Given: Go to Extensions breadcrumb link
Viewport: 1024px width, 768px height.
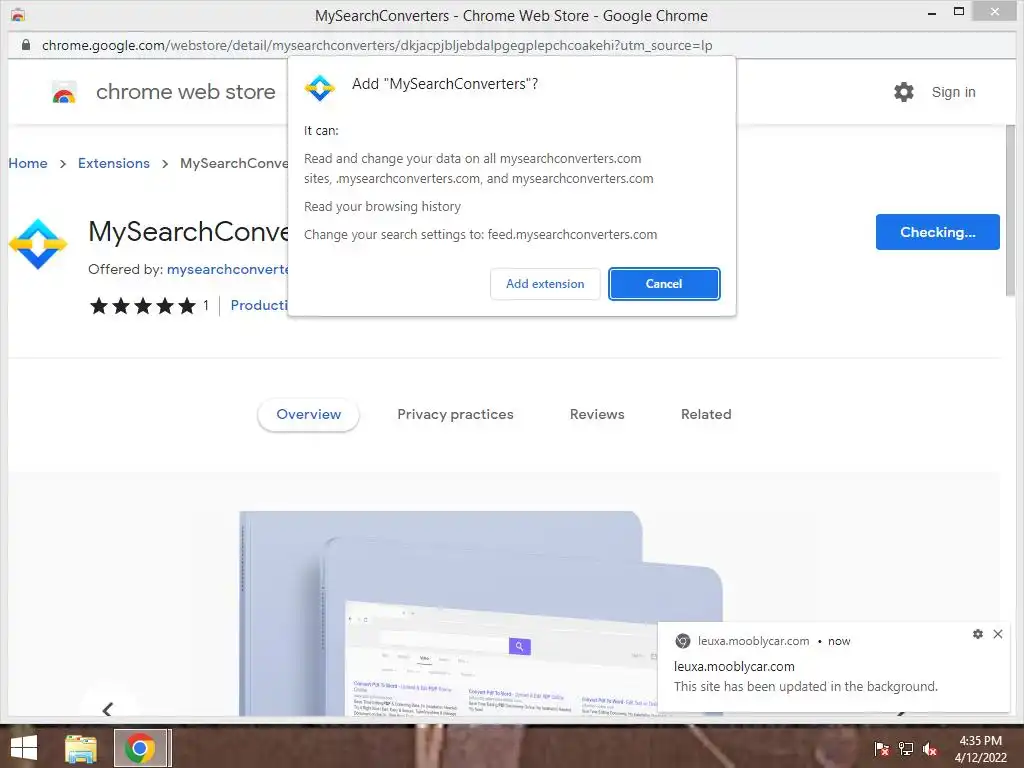Looking at the screenshot, I should tap(114, 163).
